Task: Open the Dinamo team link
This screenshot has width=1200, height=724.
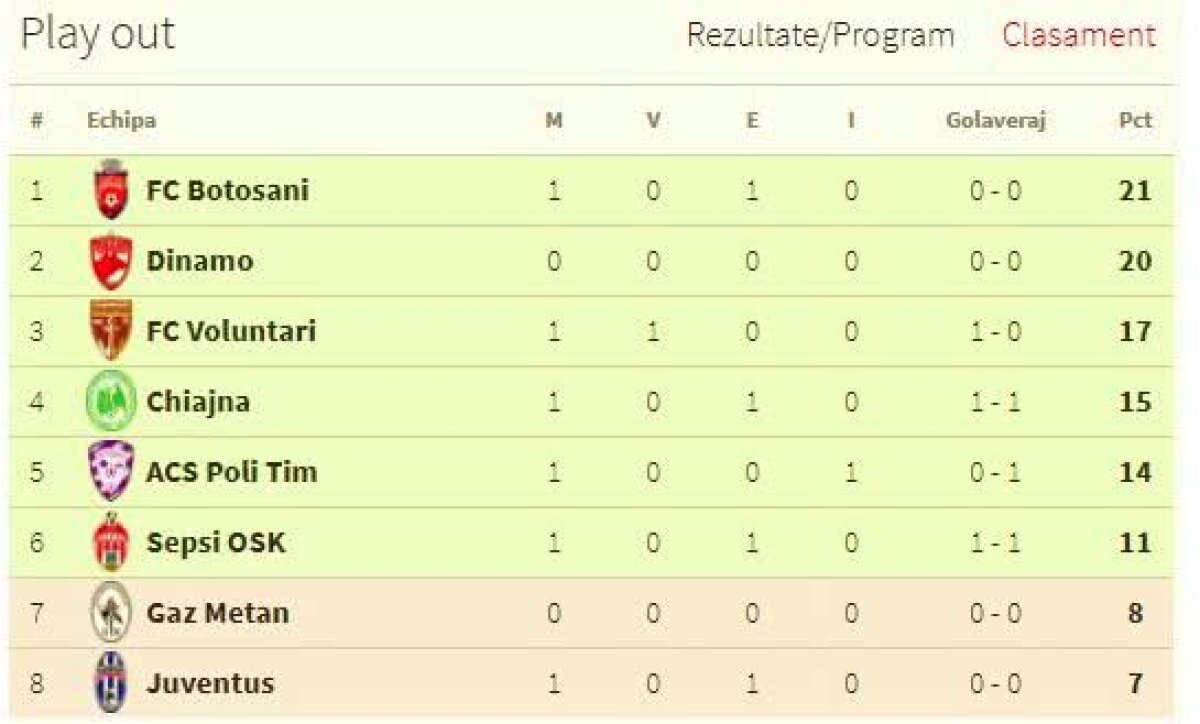Action: tap(200, 261)
